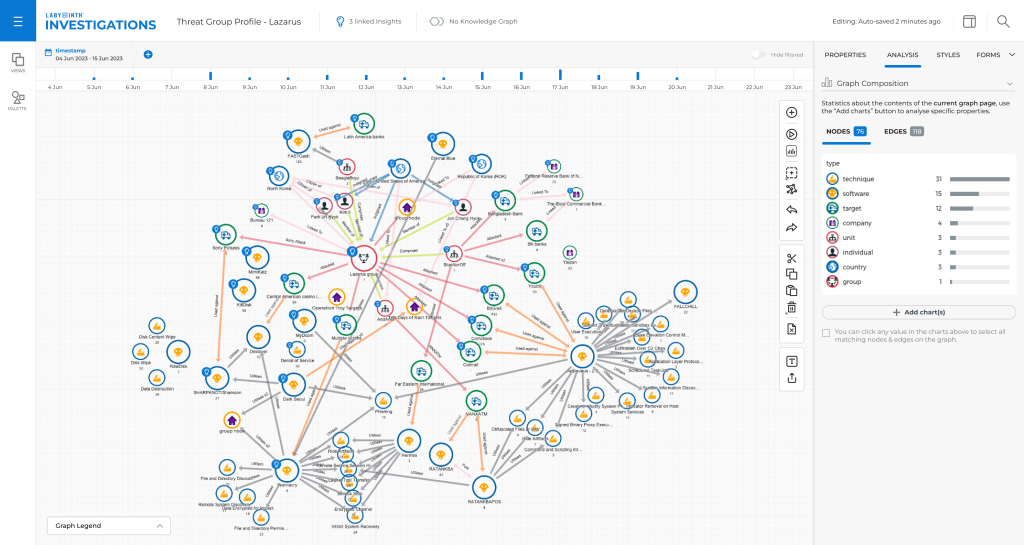Open the Palette sidebar panel
The image size is (1024, 545).
point(18,101)
